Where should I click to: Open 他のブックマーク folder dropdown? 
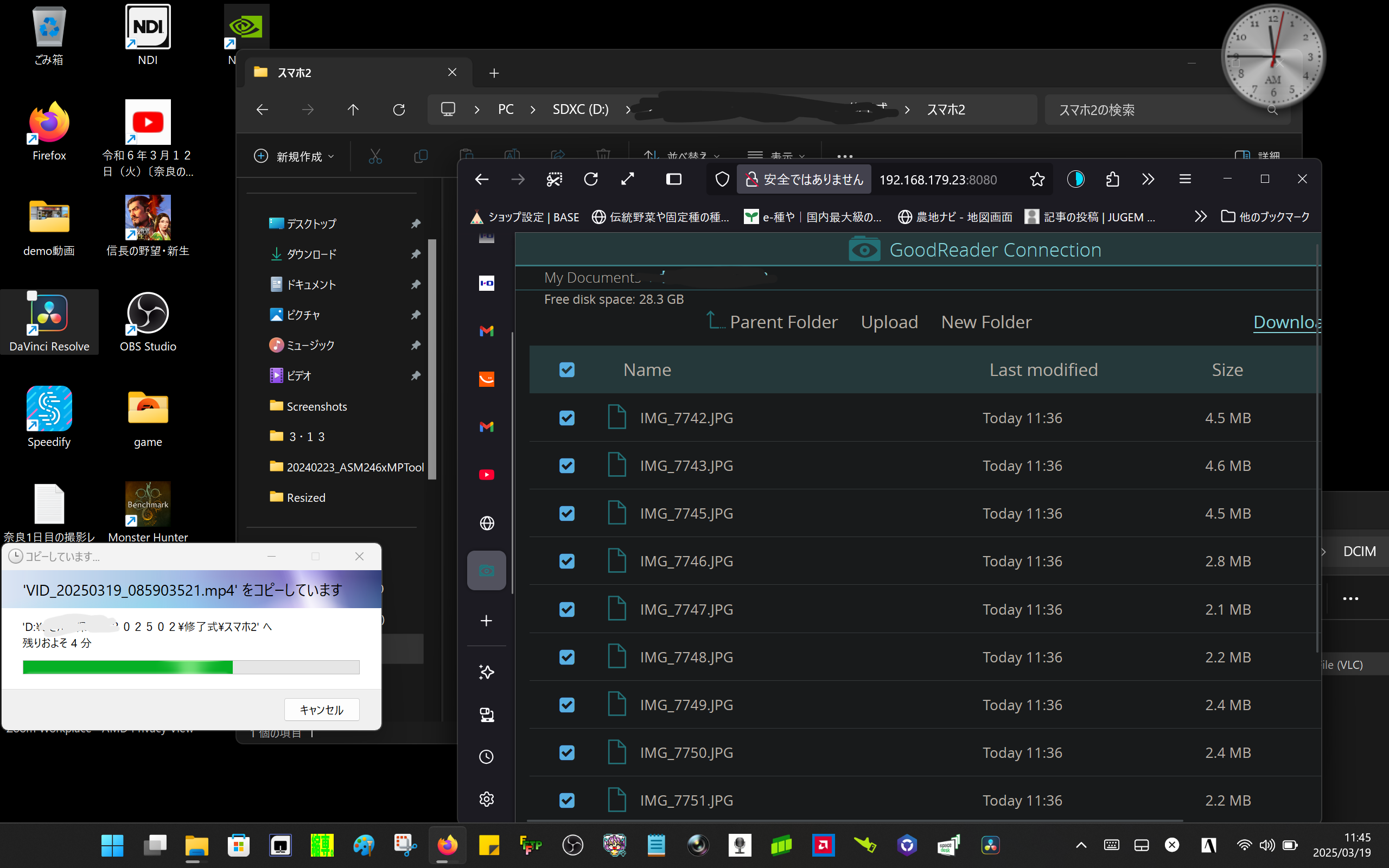[x=1265, y=216]
